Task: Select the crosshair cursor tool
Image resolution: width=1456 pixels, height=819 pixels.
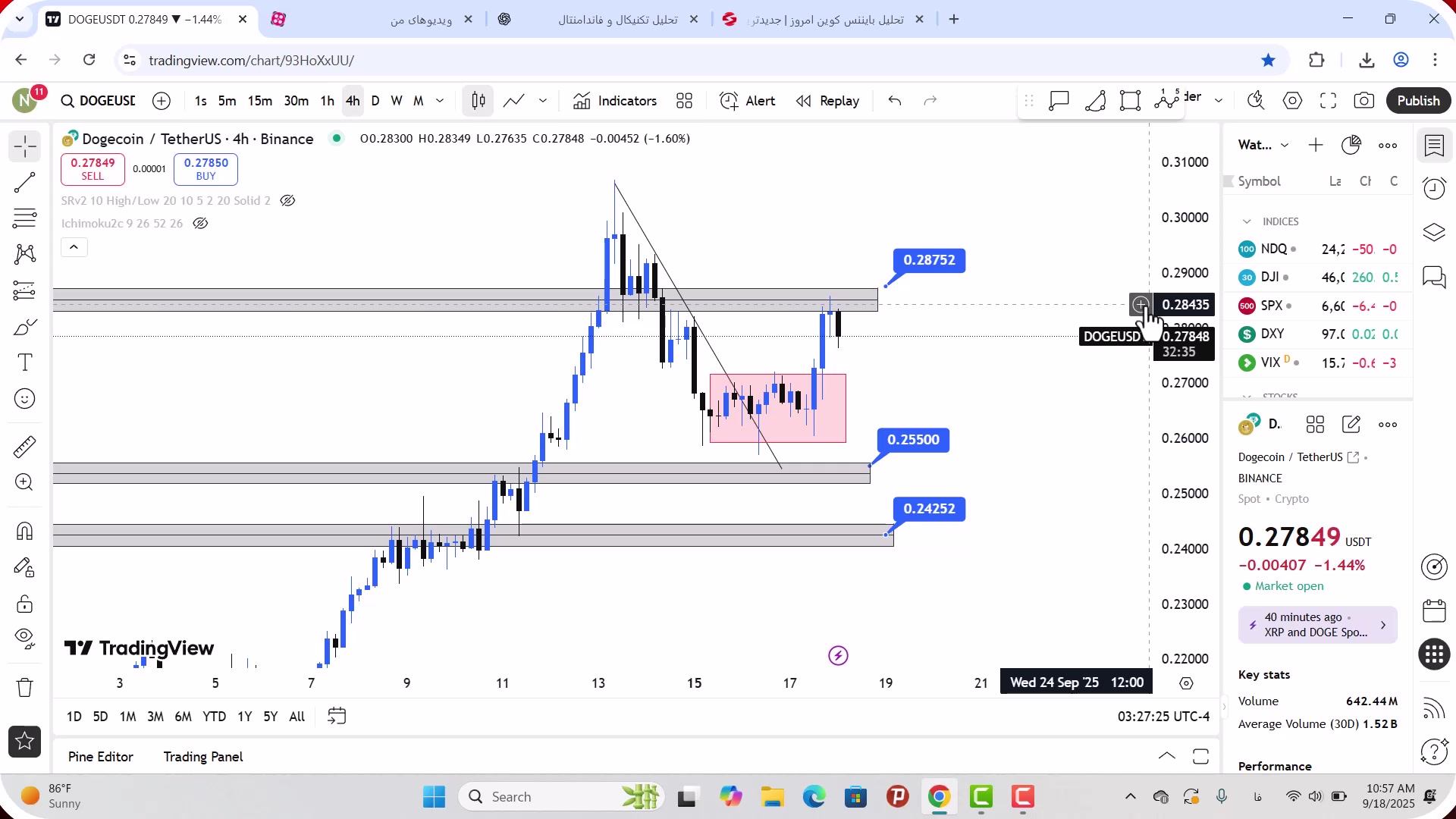Action: coord(25,146)
